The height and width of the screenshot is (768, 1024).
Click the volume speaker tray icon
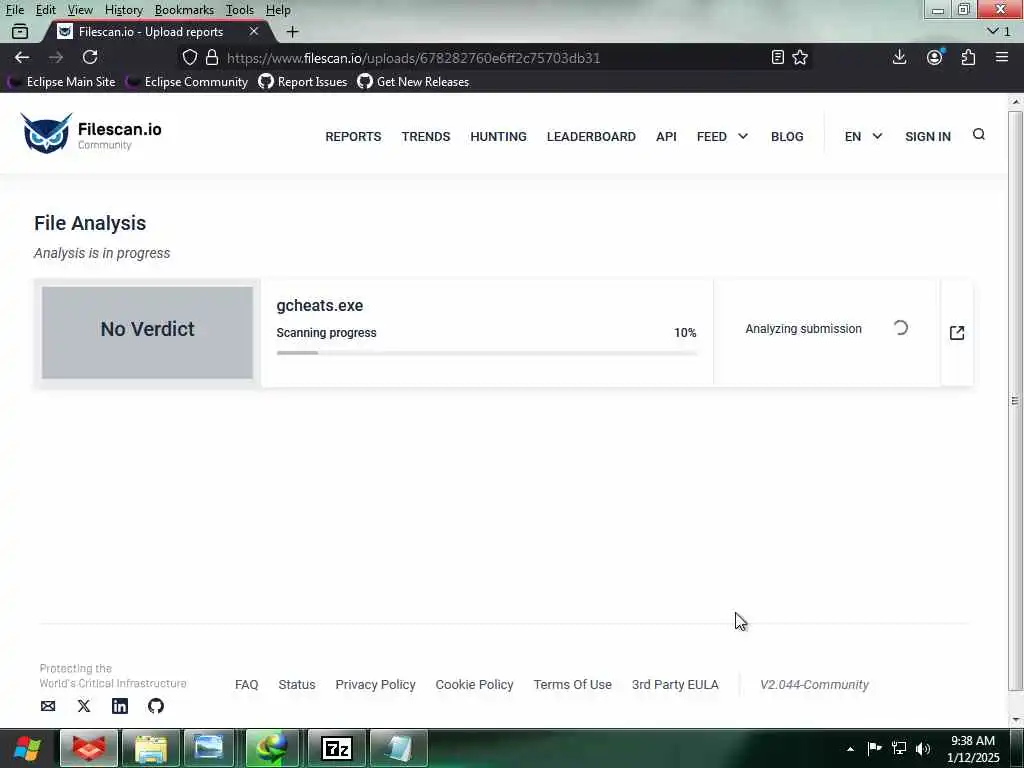923,748
